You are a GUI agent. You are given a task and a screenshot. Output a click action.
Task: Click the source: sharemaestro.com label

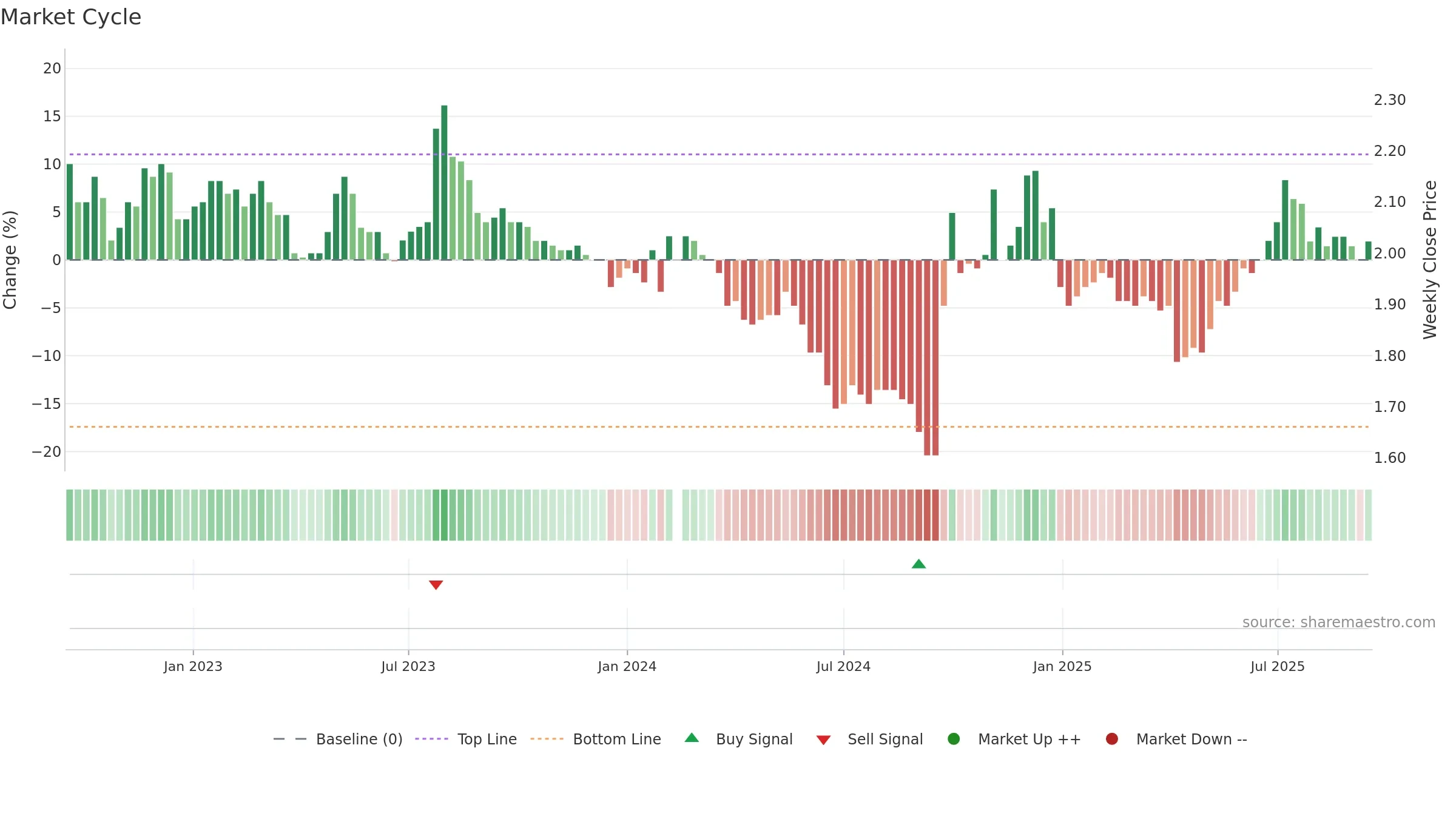(1339, 622)
